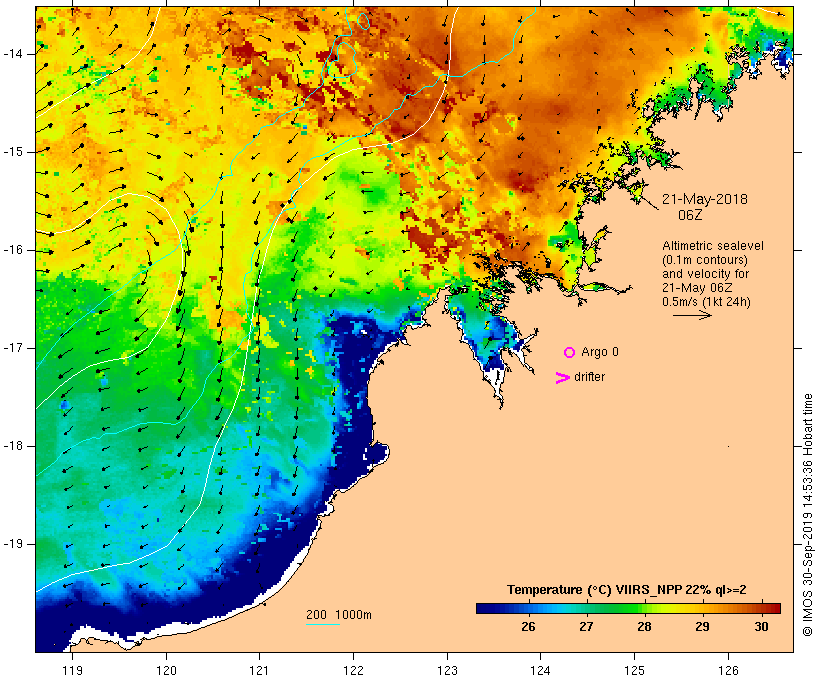
Task: Click the Temperature VIIRS_NPP colorbar title
Action: tap(627, 590)
